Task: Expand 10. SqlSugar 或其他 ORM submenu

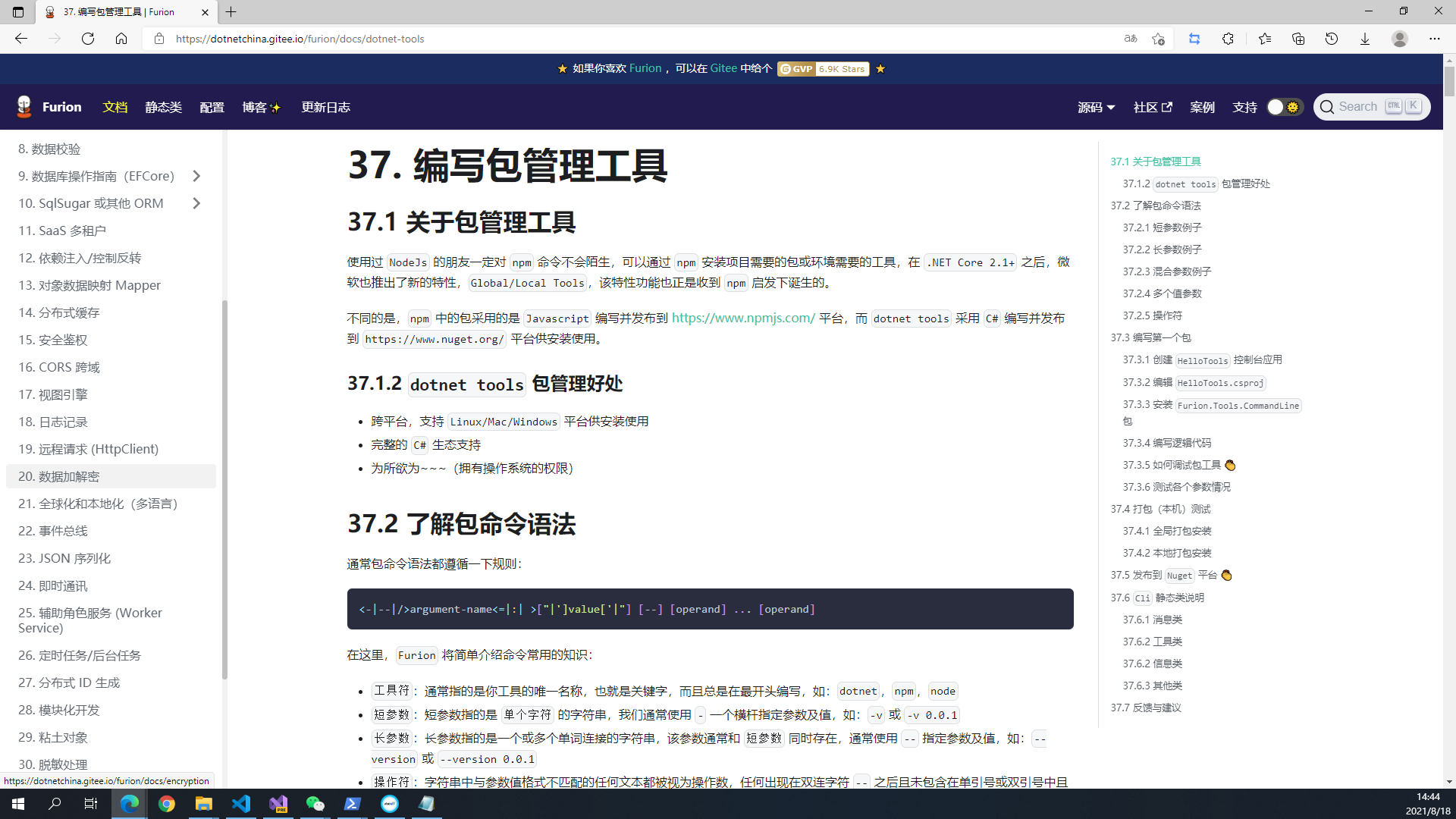Action: (198, 204)
